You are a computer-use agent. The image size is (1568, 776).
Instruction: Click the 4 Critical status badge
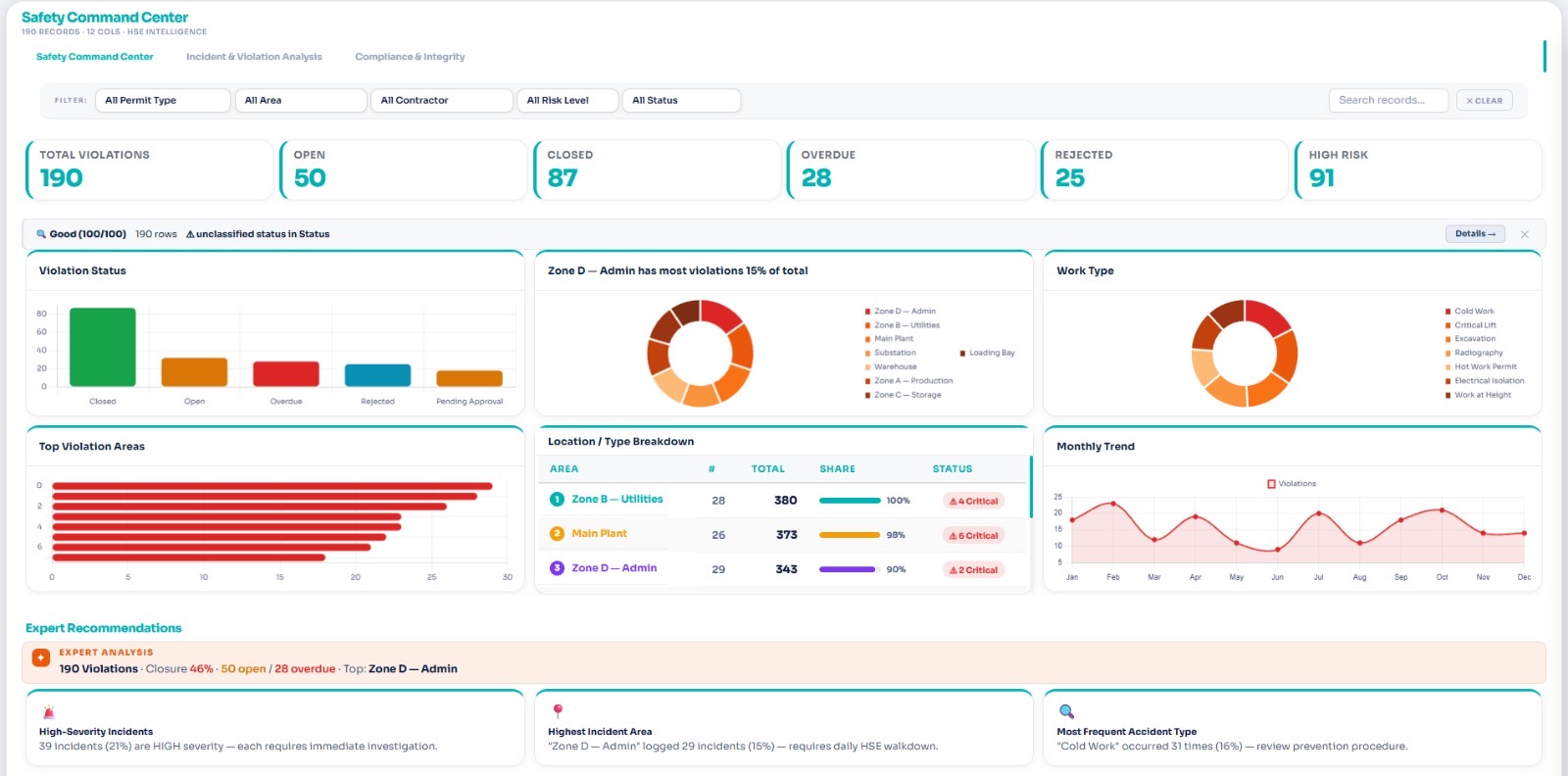click(x=973, y=501)
